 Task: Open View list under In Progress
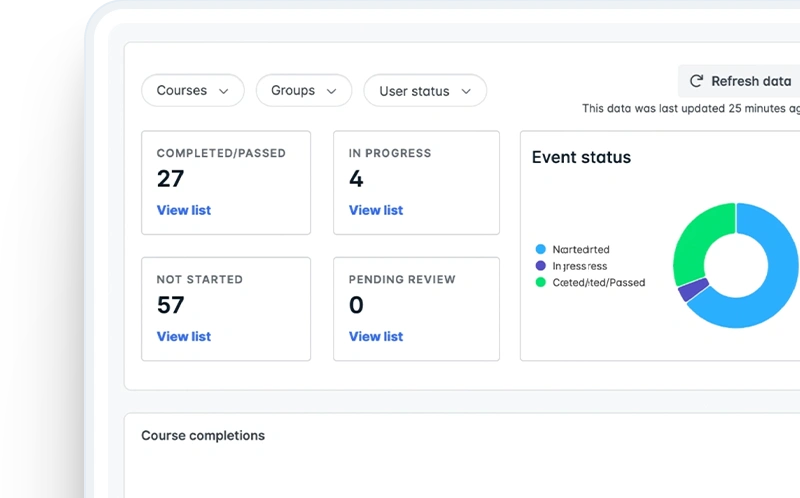376,210
